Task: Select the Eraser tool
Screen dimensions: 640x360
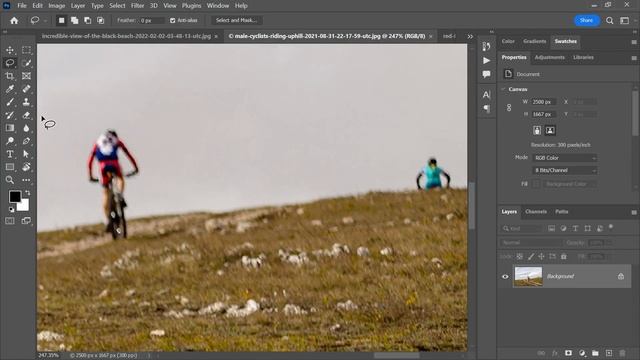Action: click(x=26, y=115)
